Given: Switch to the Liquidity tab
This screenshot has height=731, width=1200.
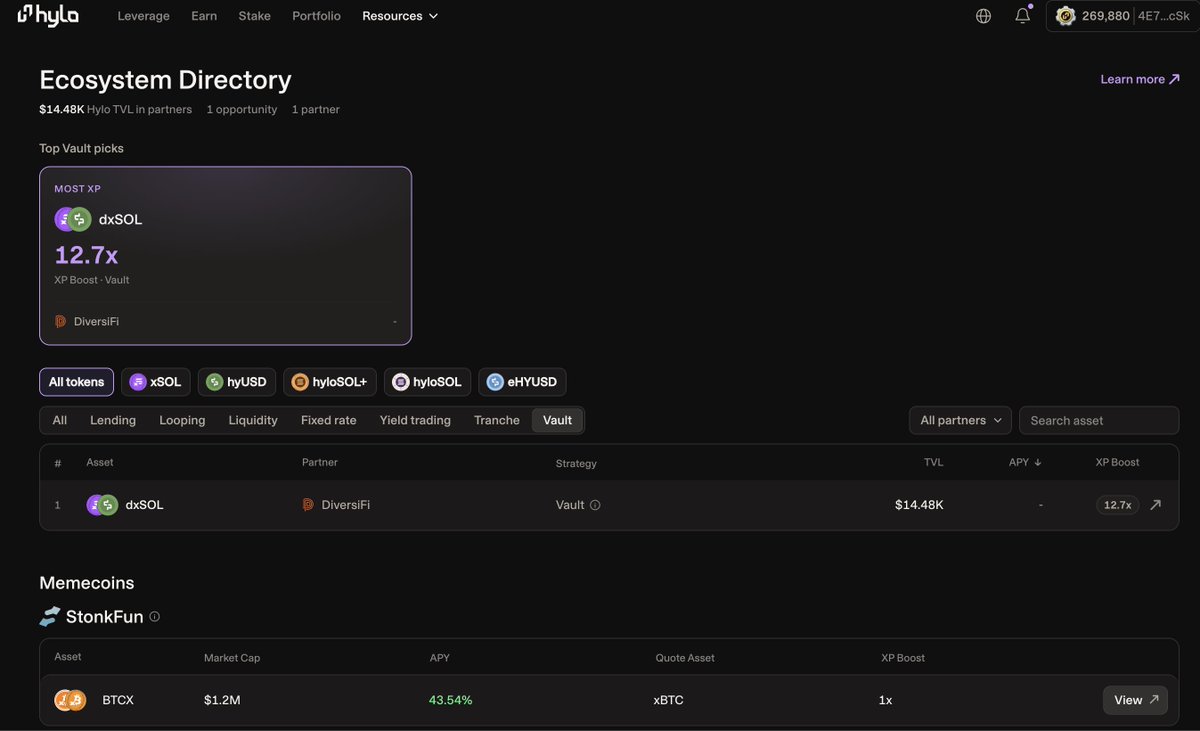Looking at the screenshot, I should click(x=253, y=420).
